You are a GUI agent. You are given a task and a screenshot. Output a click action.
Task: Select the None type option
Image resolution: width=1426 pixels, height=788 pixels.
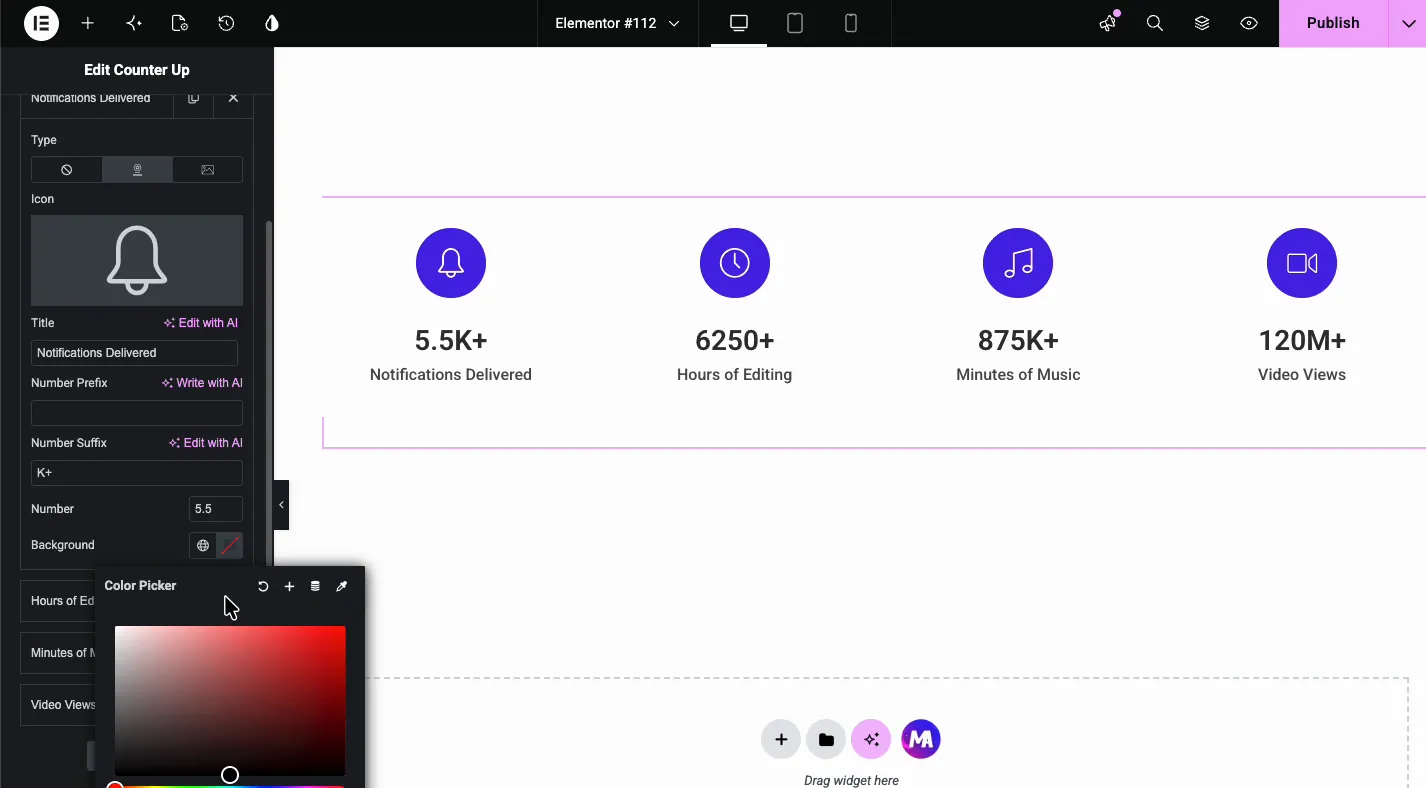pyautogui.click(x=67, y=170)
